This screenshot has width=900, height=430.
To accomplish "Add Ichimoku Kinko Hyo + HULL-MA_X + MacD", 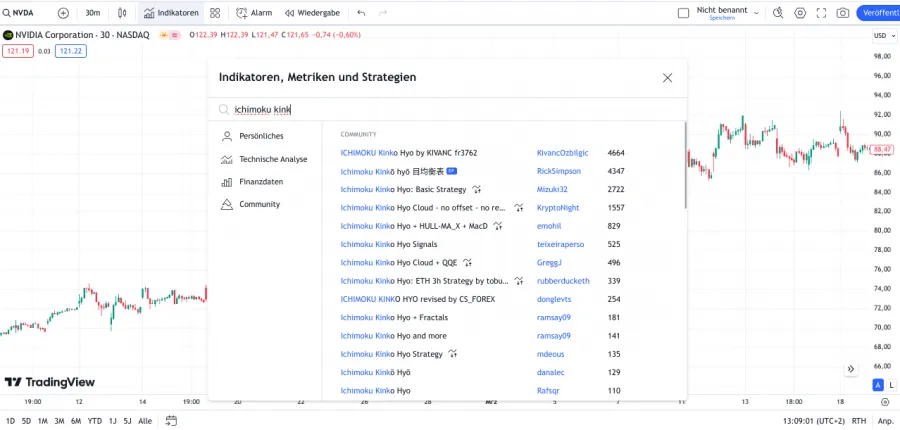I will tap(414, 226).
